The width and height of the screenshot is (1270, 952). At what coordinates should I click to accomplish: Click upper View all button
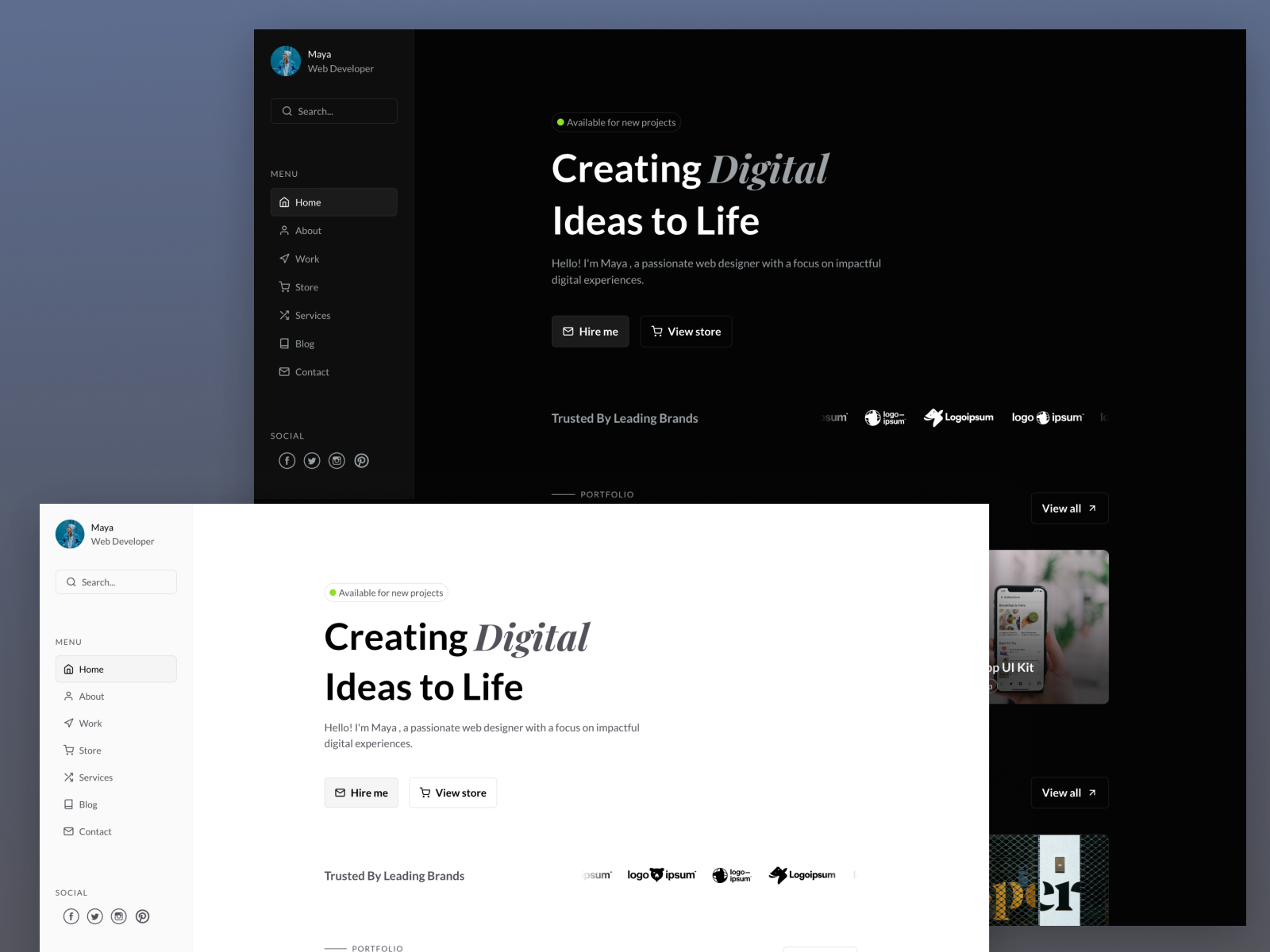[x=1069, y=509]
